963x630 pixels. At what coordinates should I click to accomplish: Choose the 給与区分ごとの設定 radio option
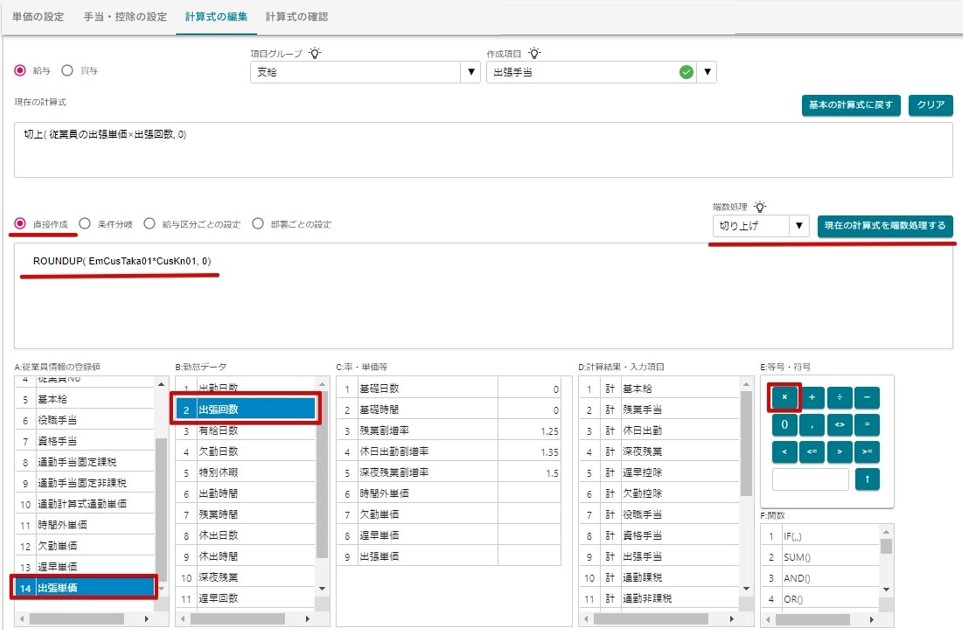pos(149,224)
